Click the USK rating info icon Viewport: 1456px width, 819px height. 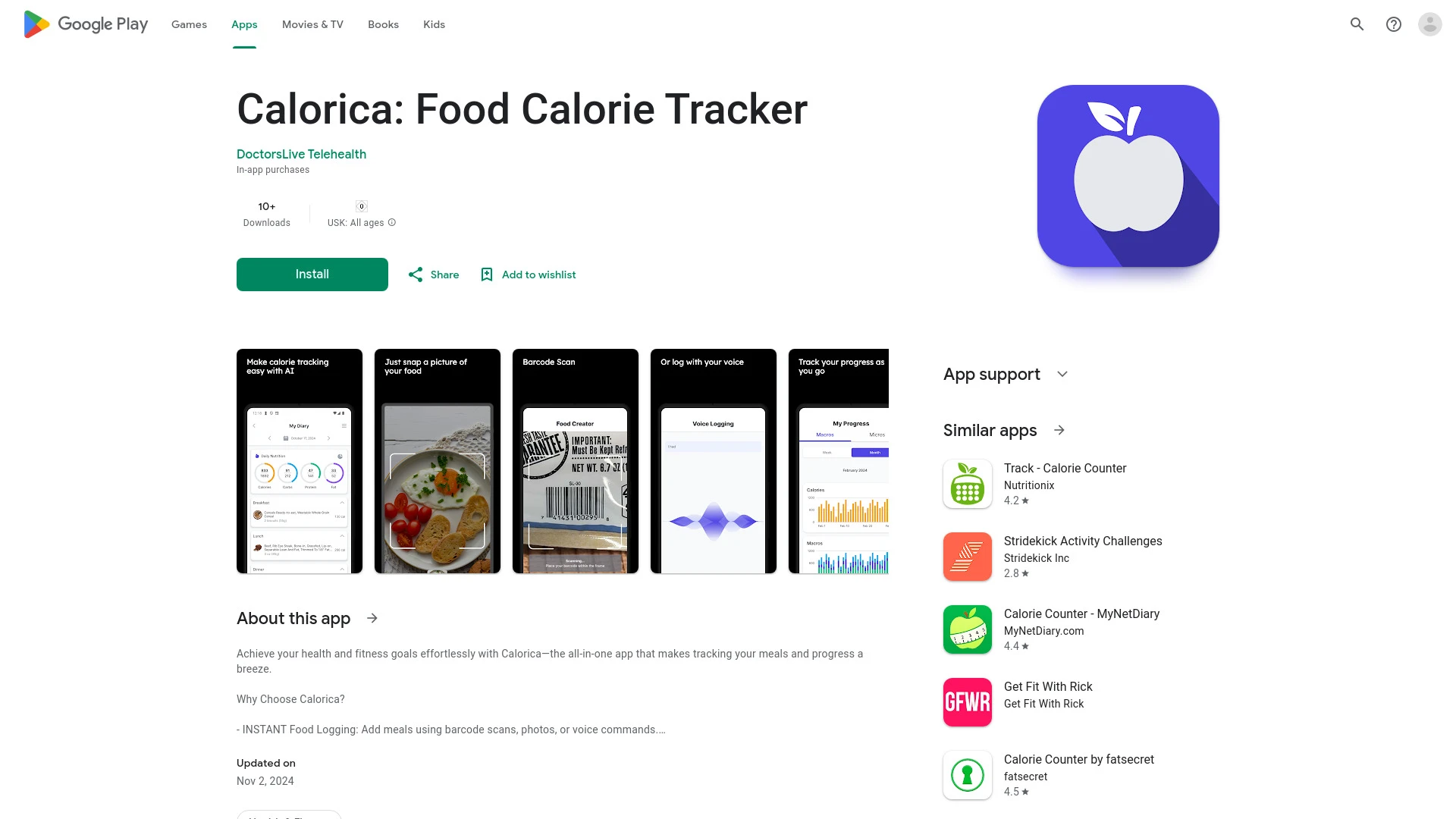click(x=393, y=222)
